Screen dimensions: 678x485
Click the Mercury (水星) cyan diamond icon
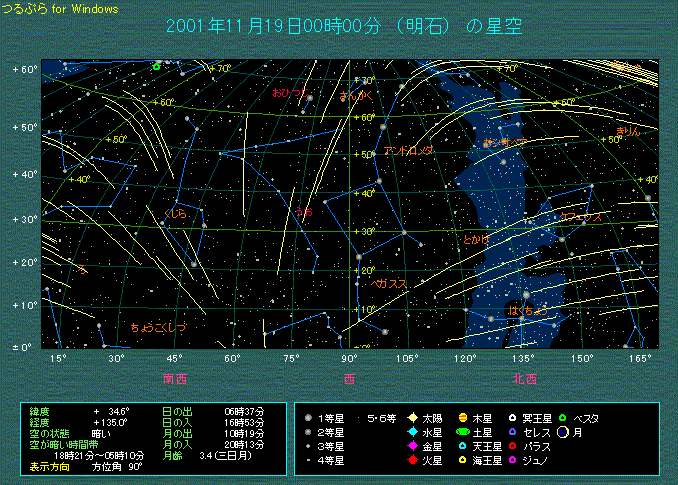point(412,432)
